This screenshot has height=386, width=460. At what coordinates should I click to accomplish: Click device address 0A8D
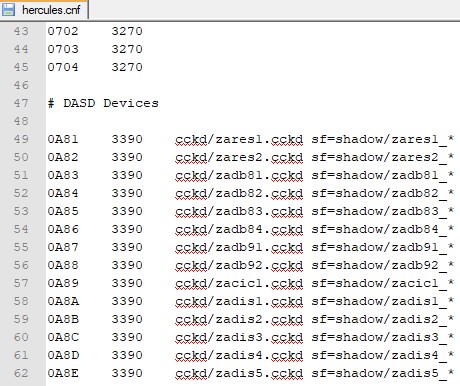[63, 355]
